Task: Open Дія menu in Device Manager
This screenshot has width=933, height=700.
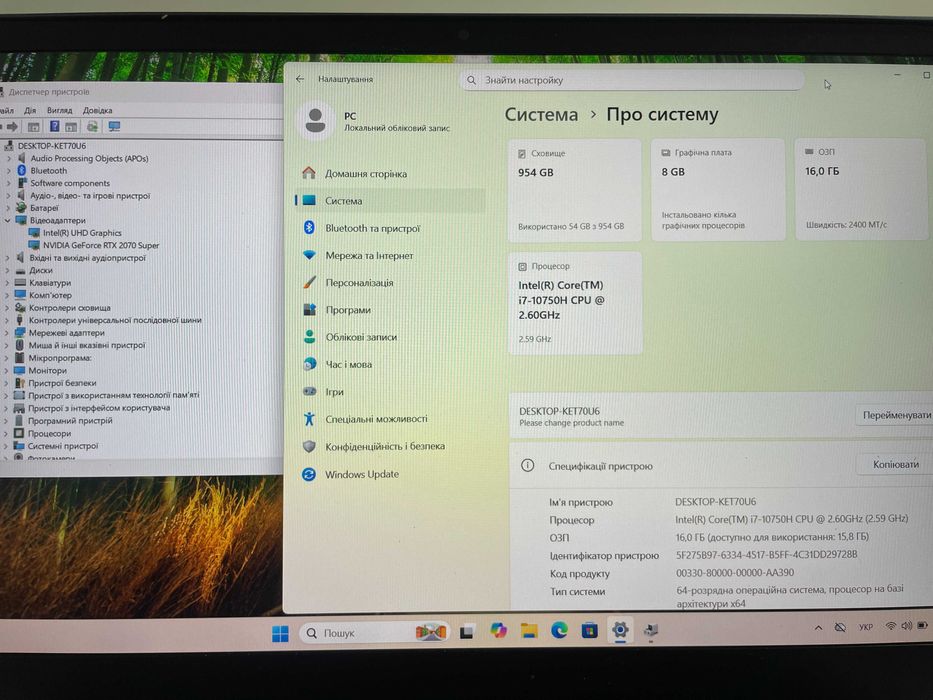Action: click(x=30, y=110)
